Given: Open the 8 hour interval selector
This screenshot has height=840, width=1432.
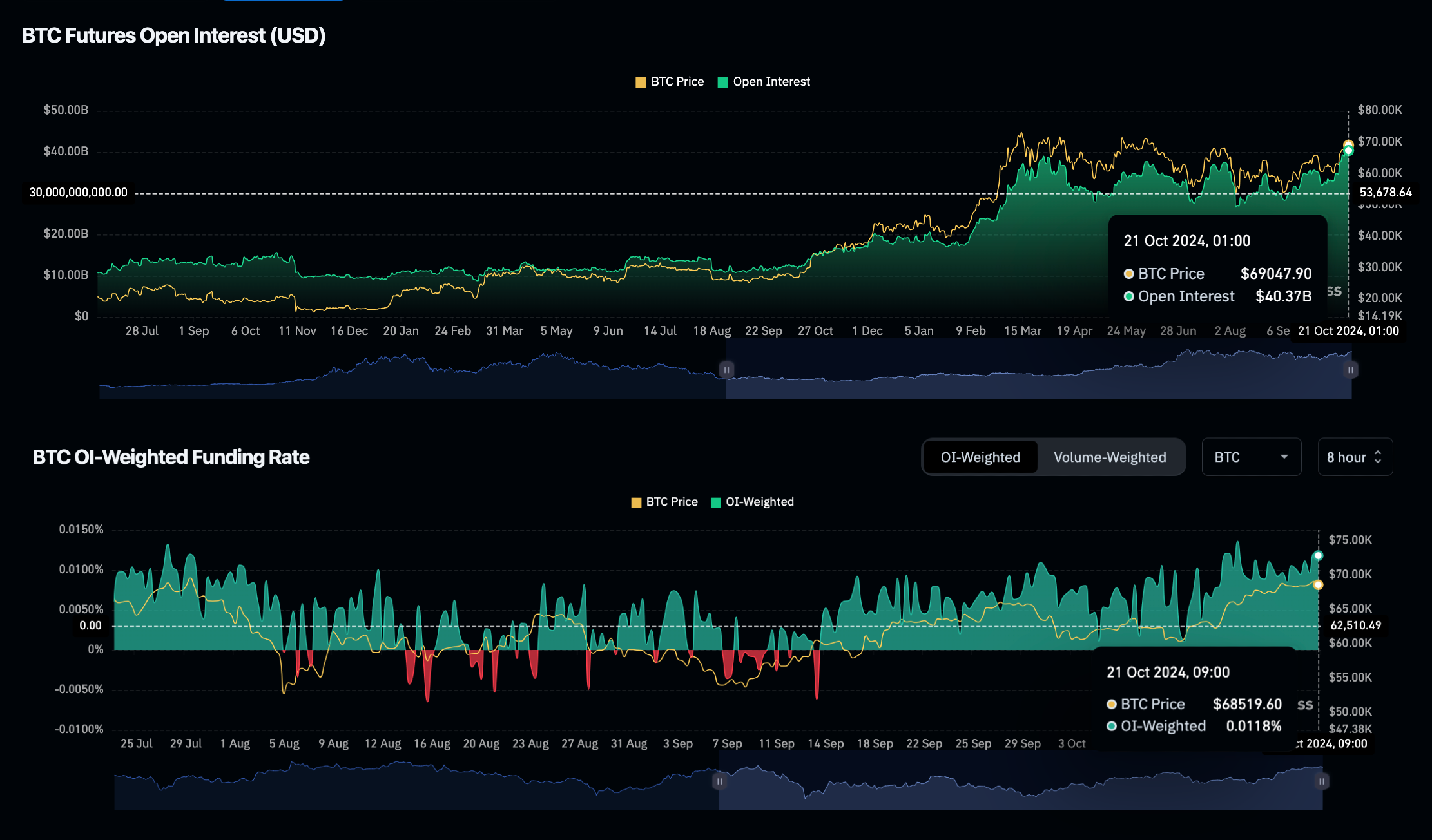Looking at the screenshot, I should (1355, 457).
